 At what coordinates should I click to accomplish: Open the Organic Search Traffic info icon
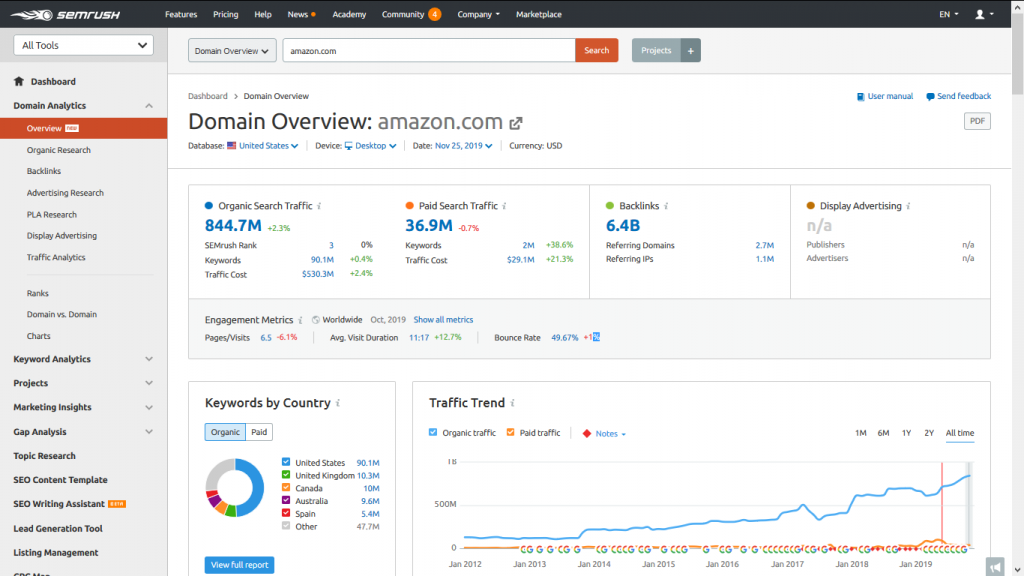point(319,206)
